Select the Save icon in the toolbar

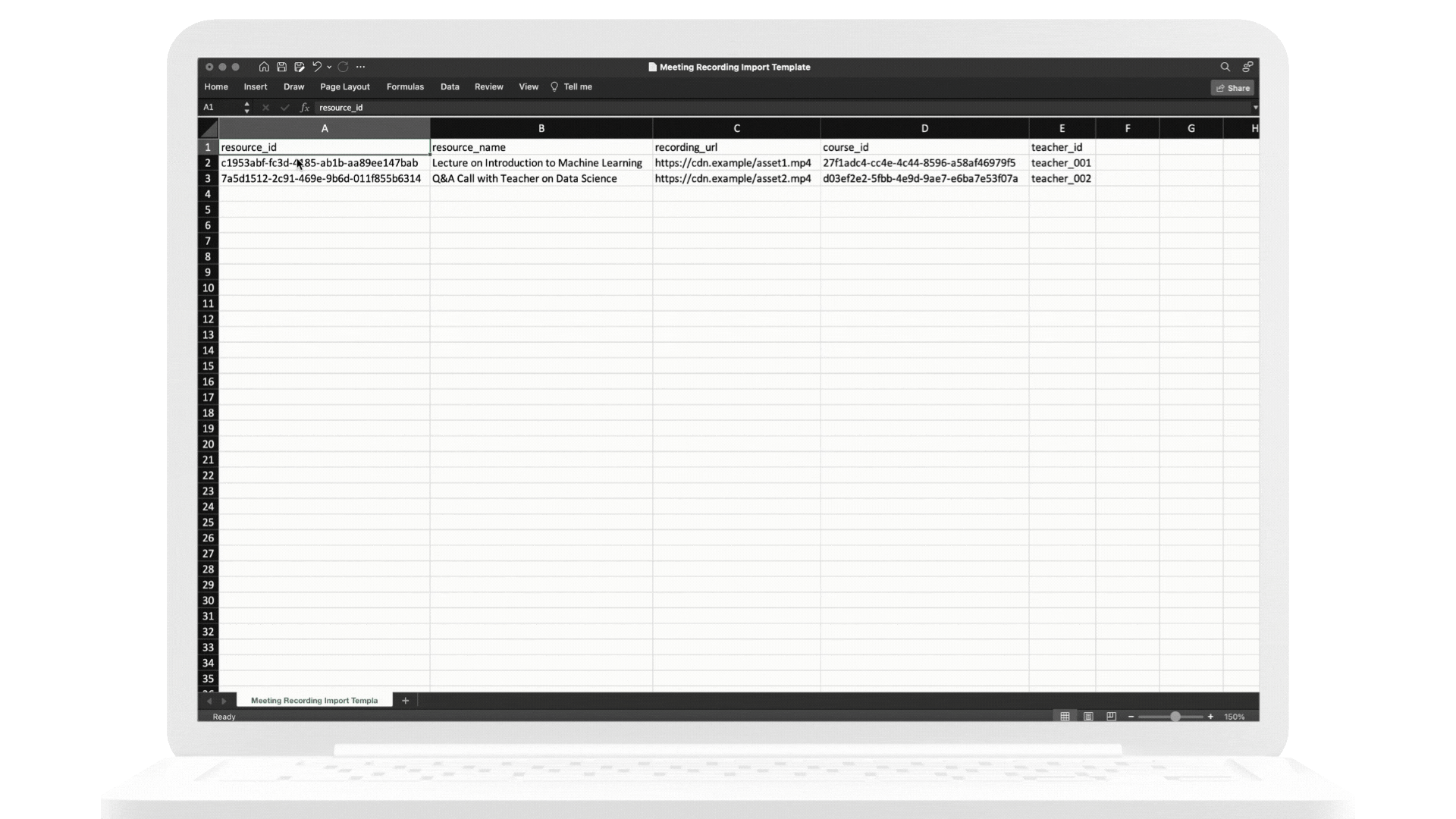pos(281,67)
